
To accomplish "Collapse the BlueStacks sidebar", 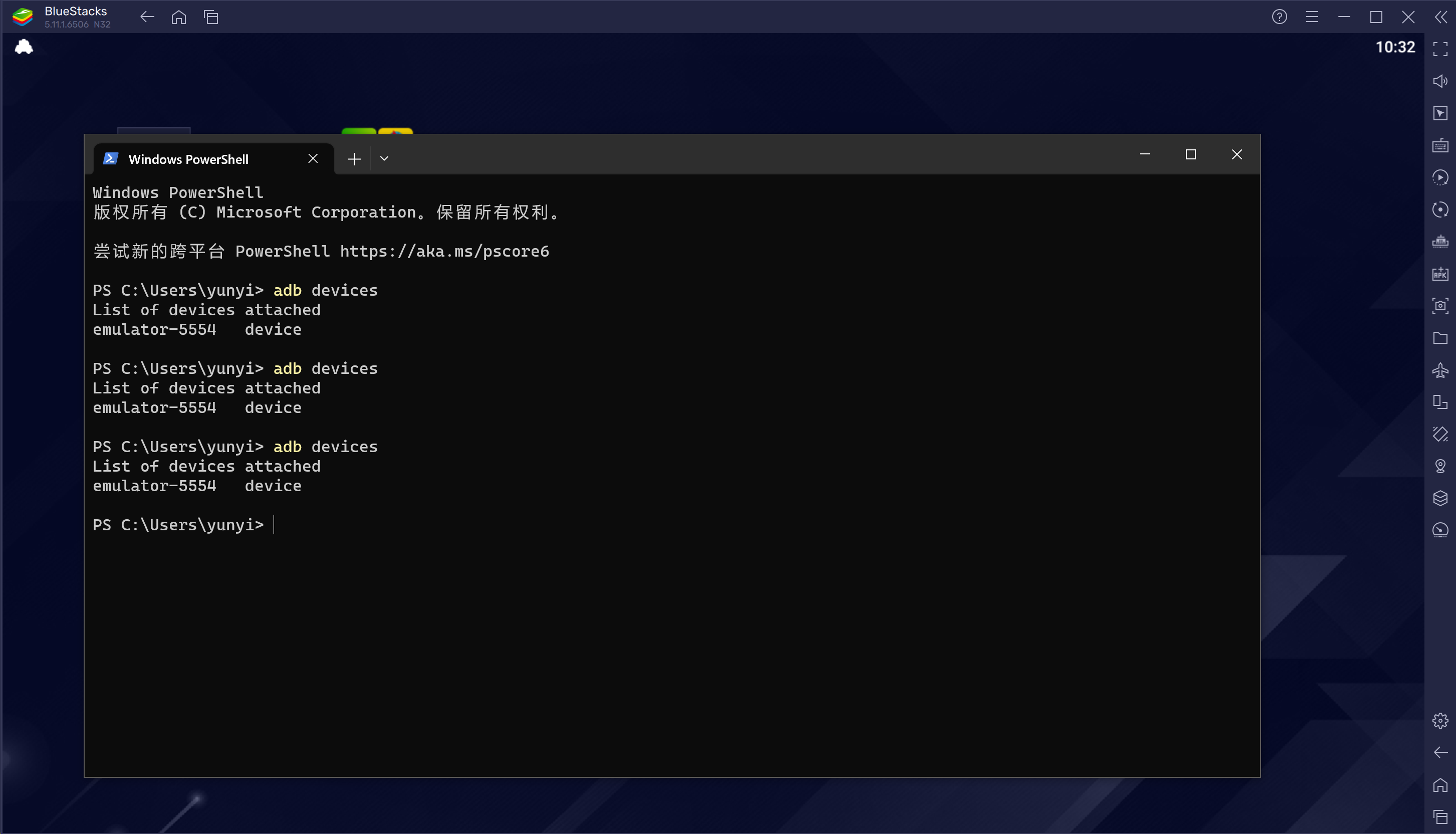I will 1441,17.
